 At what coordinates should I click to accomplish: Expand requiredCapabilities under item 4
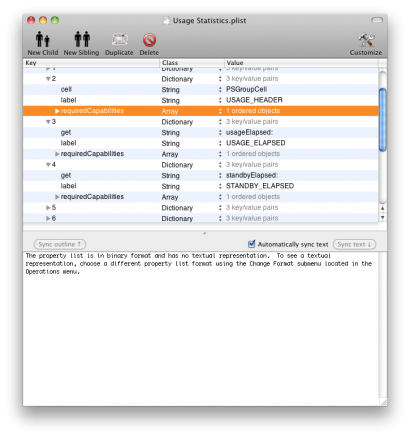(x=57, y=197)
